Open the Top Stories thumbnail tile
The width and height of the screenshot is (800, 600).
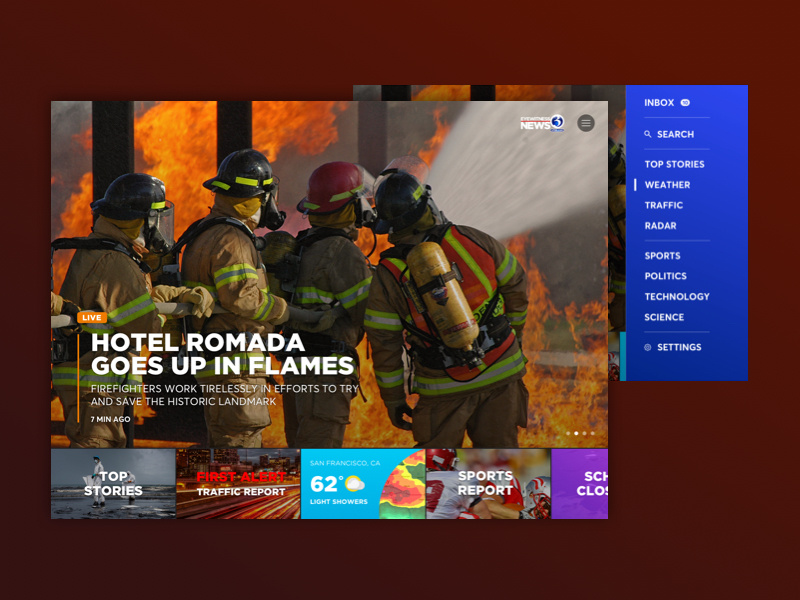(113, 484)
